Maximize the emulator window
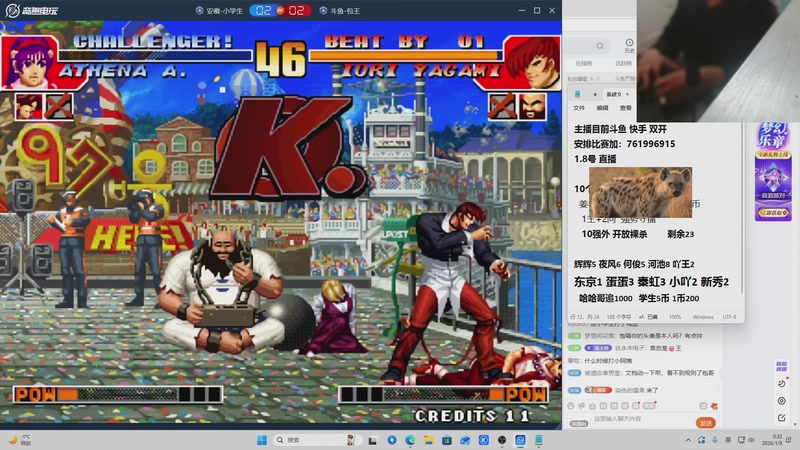The width and height of the screenshot is (800, 450). click(x=537, y=10)
